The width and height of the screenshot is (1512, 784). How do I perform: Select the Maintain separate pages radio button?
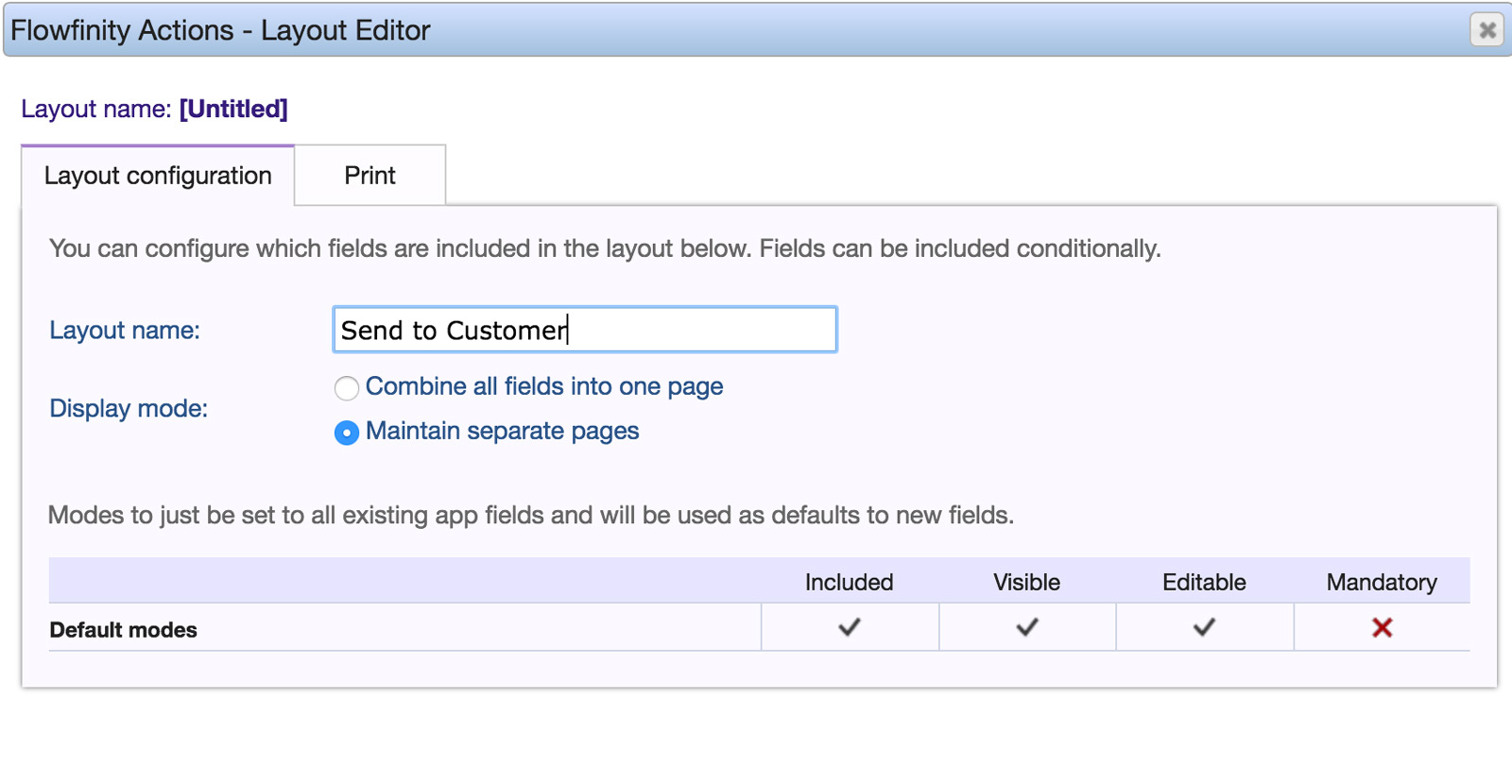pyautogui.click(x=347, y=433)
